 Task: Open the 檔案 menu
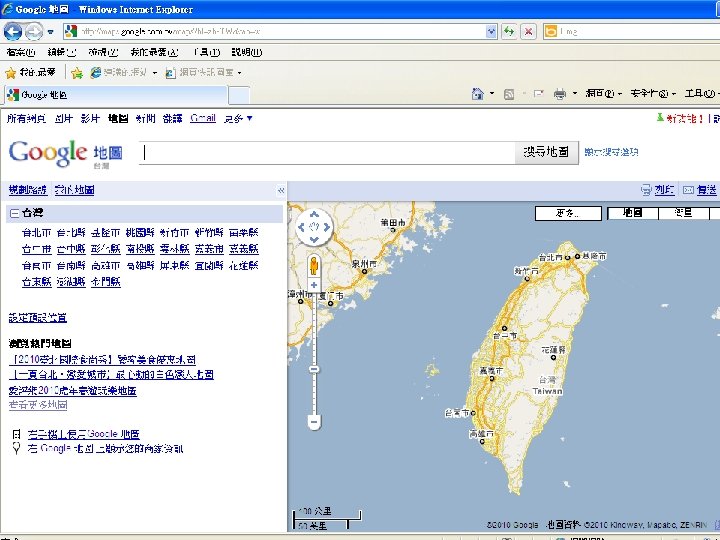pyautogui.click(x=21, y=52)
